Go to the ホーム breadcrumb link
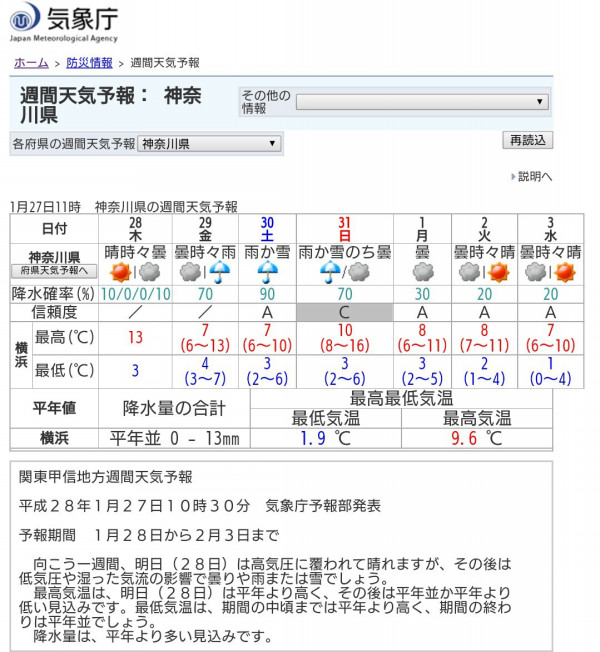Screen dimensions: 600x652 pos(31,63)
